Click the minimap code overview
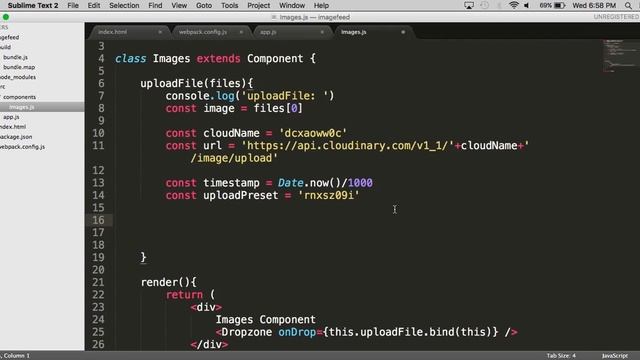The width and height of the screenshot is (640, 360). pos(620,56)
